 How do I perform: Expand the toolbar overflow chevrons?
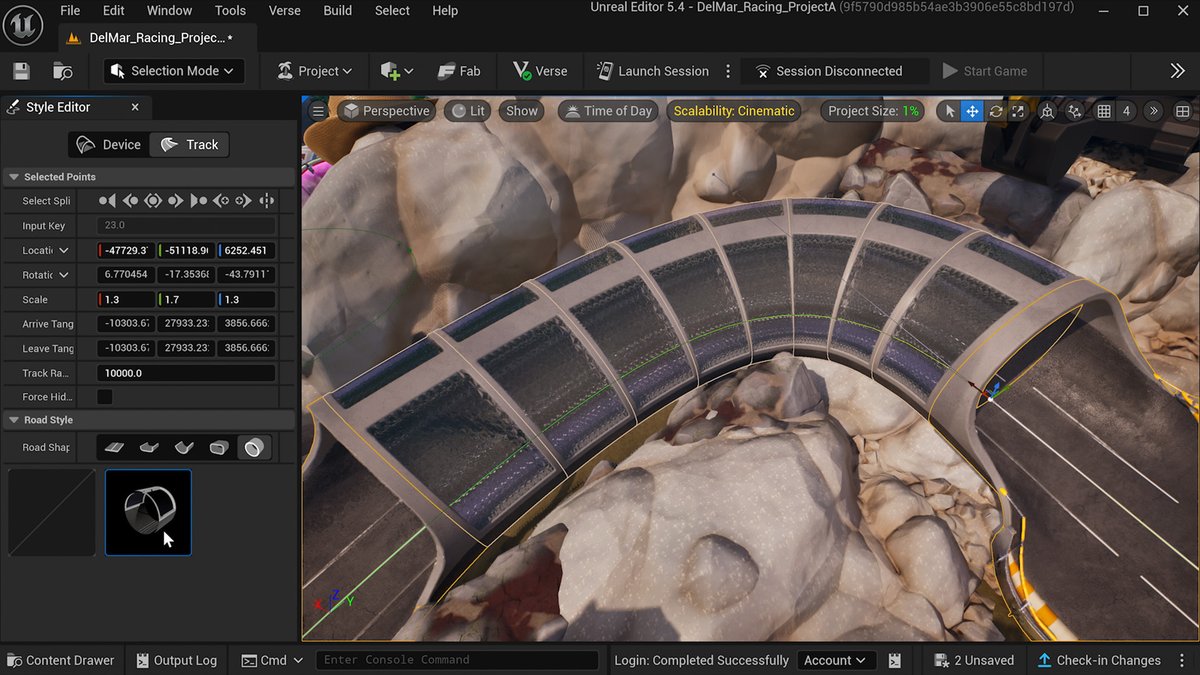tap(1177, 71)
